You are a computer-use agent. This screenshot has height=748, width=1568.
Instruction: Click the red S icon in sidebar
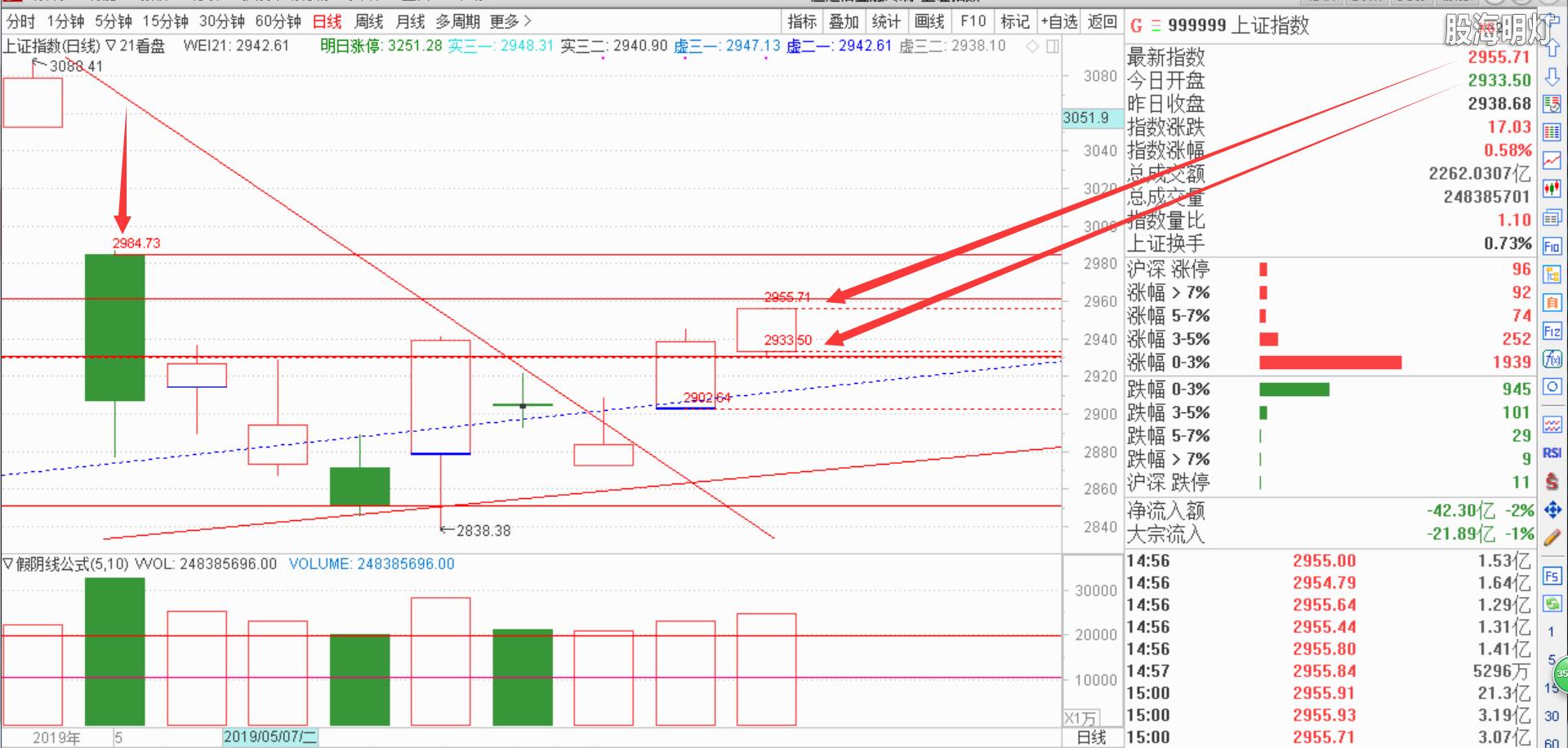[1552, 482]
